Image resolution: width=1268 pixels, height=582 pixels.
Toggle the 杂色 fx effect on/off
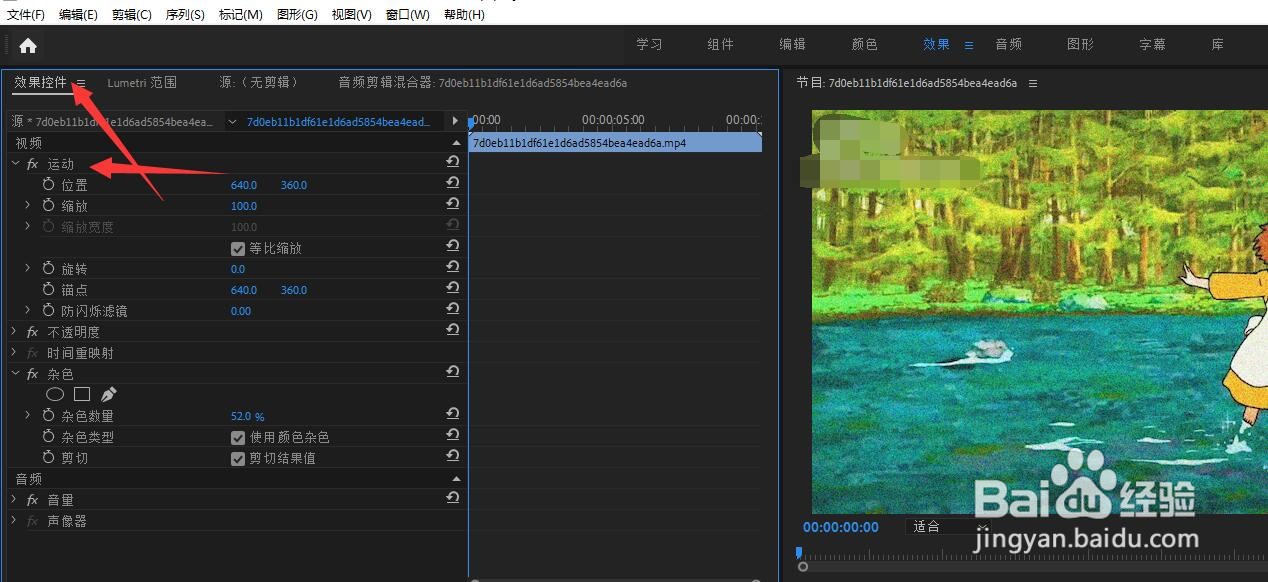click(x=32, y=374)
